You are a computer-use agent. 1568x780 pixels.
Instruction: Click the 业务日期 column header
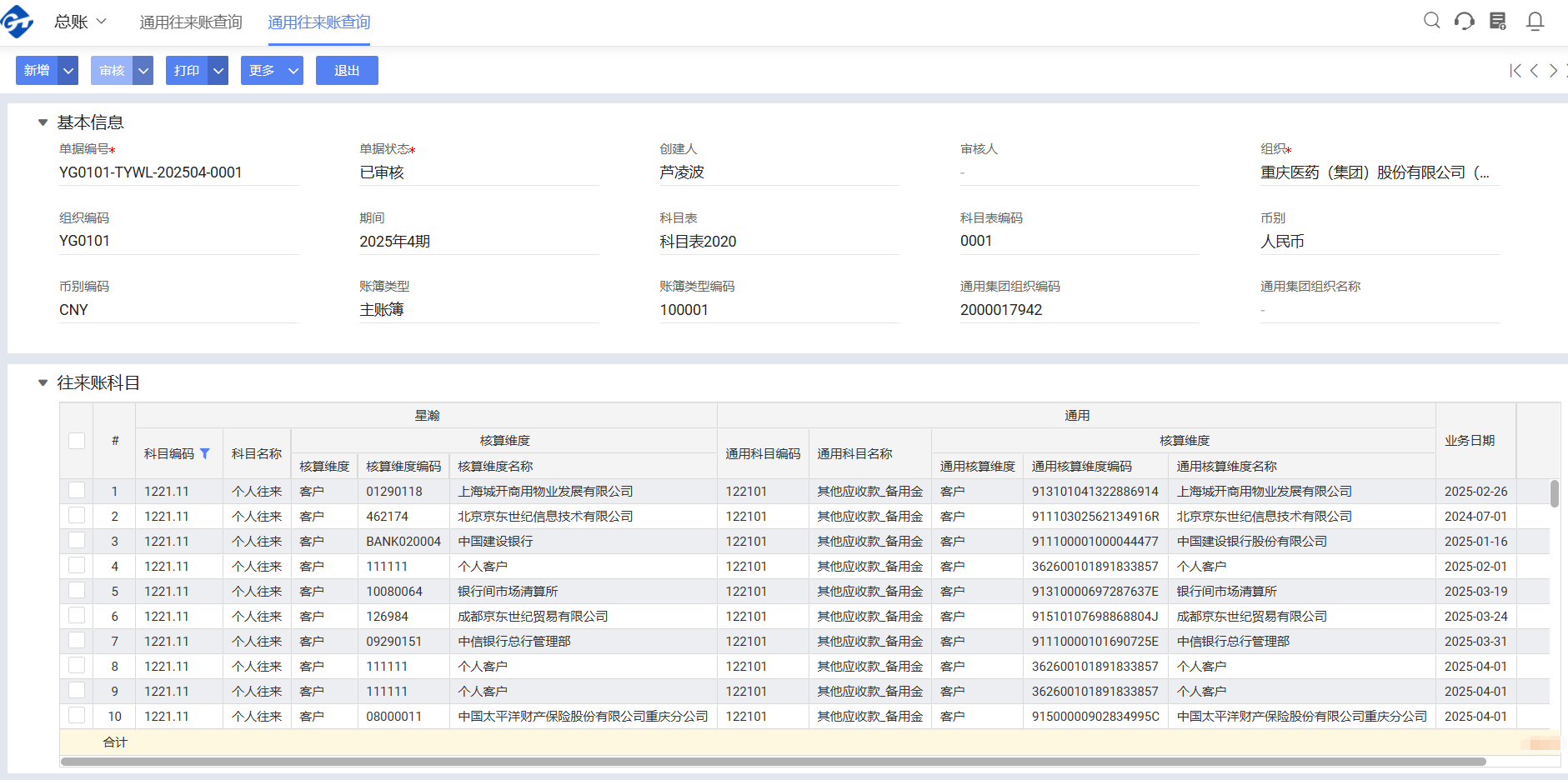1475,441
